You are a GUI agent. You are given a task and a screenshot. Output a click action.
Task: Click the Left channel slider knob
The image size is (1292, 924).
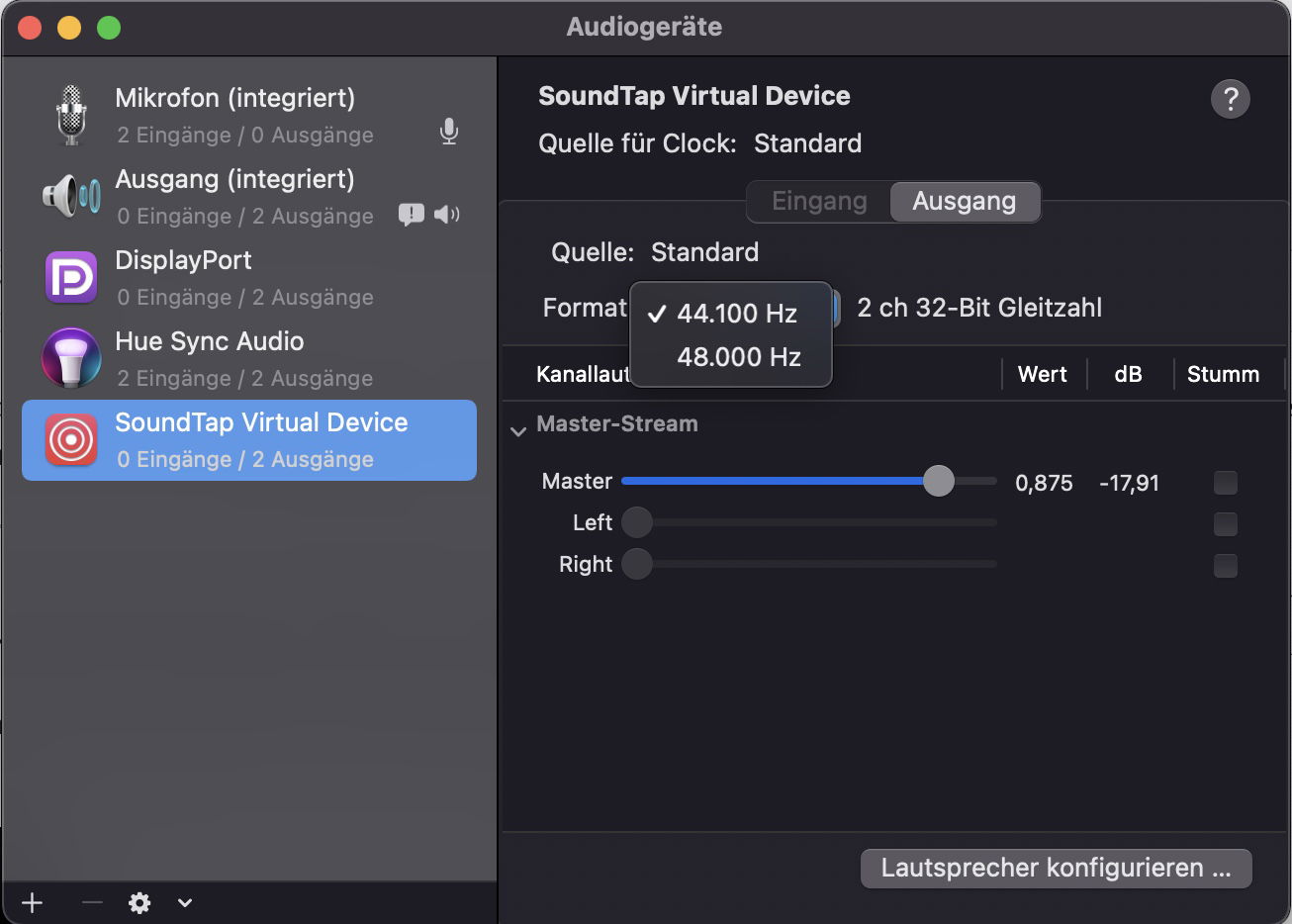point(637,522)
